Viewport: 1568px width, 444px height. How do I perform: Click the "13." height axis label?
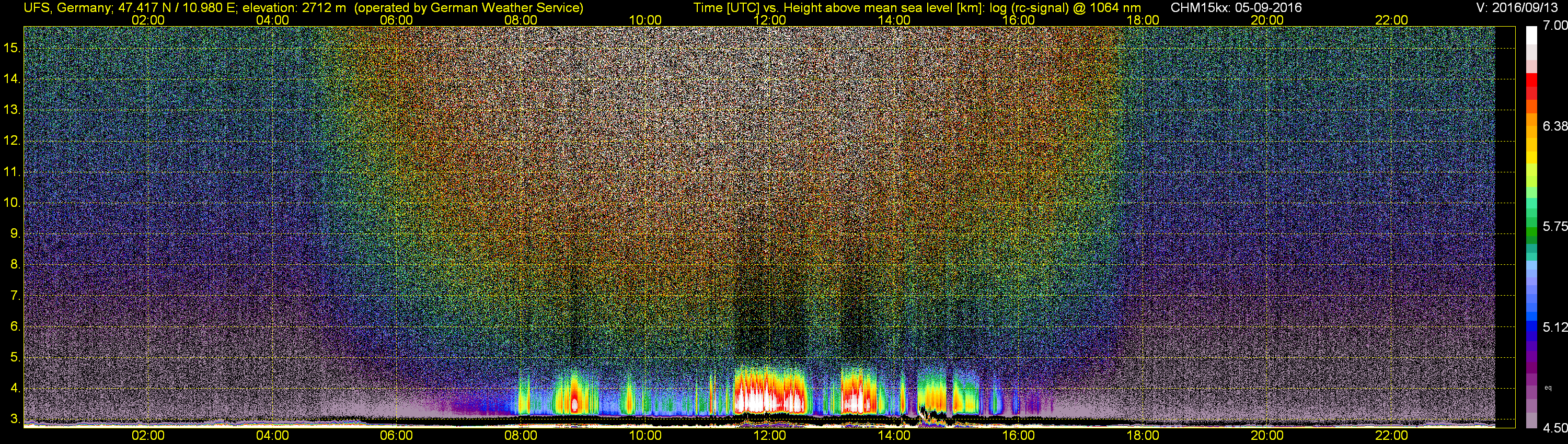point(12,110)
